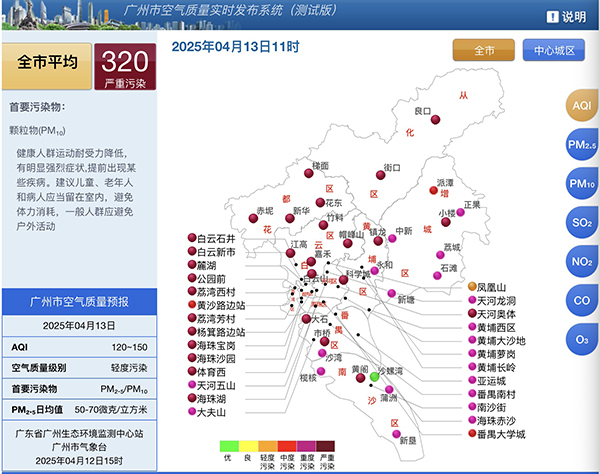Switch map view to 全市
This screenshot has height=474, width=600.
[484, 49]
